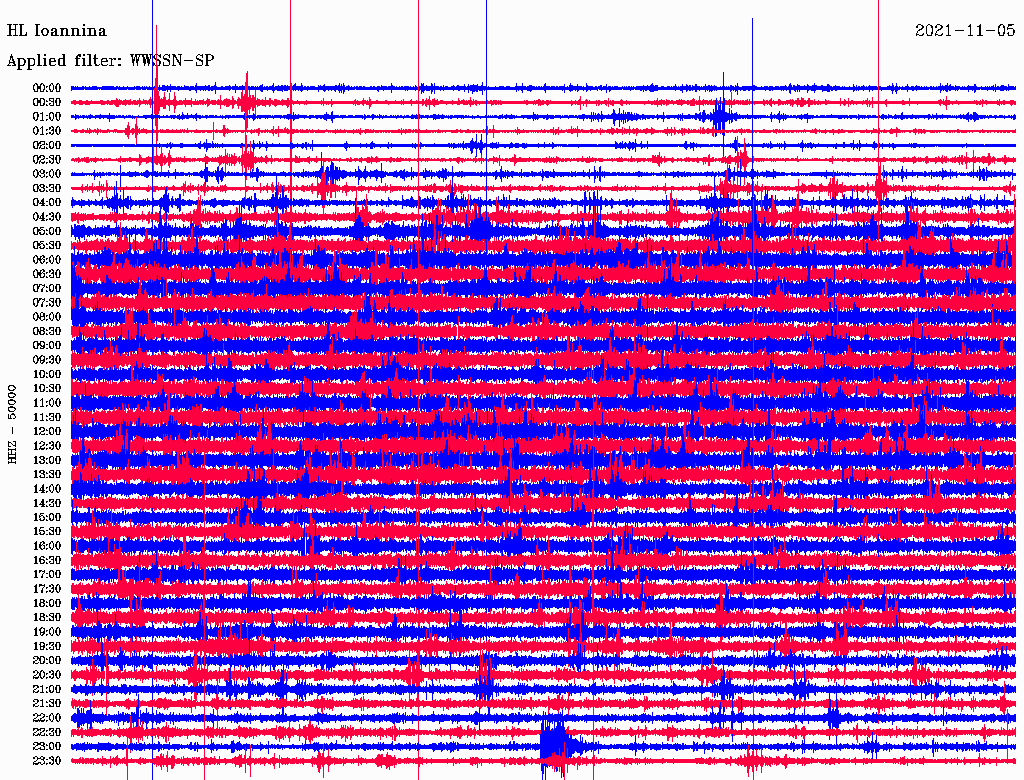
Task: Select the 12:00 time label
Action: pos(47,431)
